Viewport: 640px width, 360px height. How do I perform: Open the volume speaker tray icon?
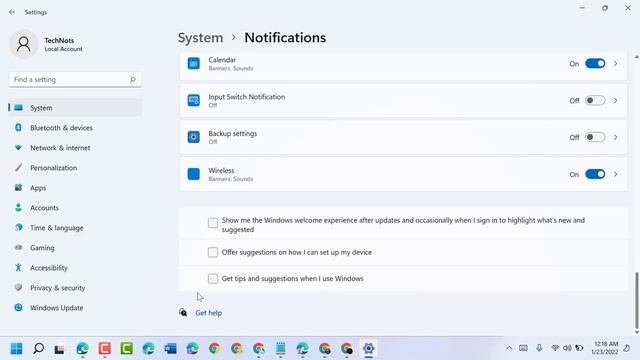click(x=567, y=348)
